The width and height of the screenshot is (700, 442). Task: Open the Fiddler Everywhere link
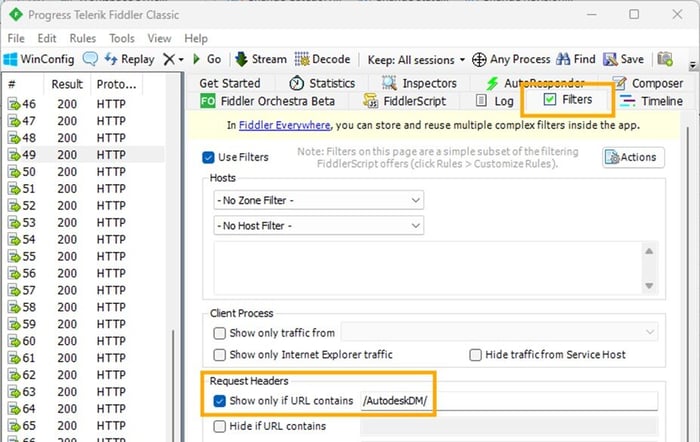coord(284,125)
